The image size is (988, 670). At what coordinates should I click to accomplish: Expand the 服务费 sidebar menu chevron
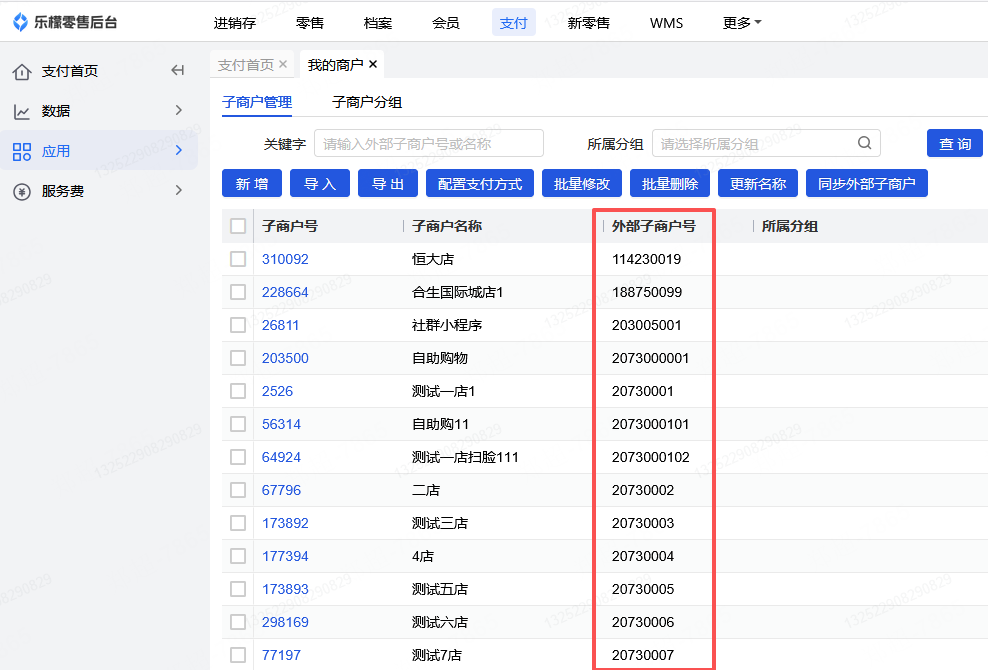179,190
